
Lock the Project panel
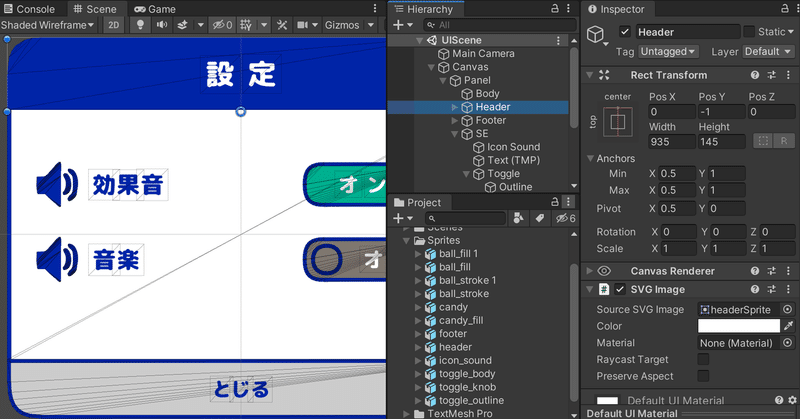point(555,202)
